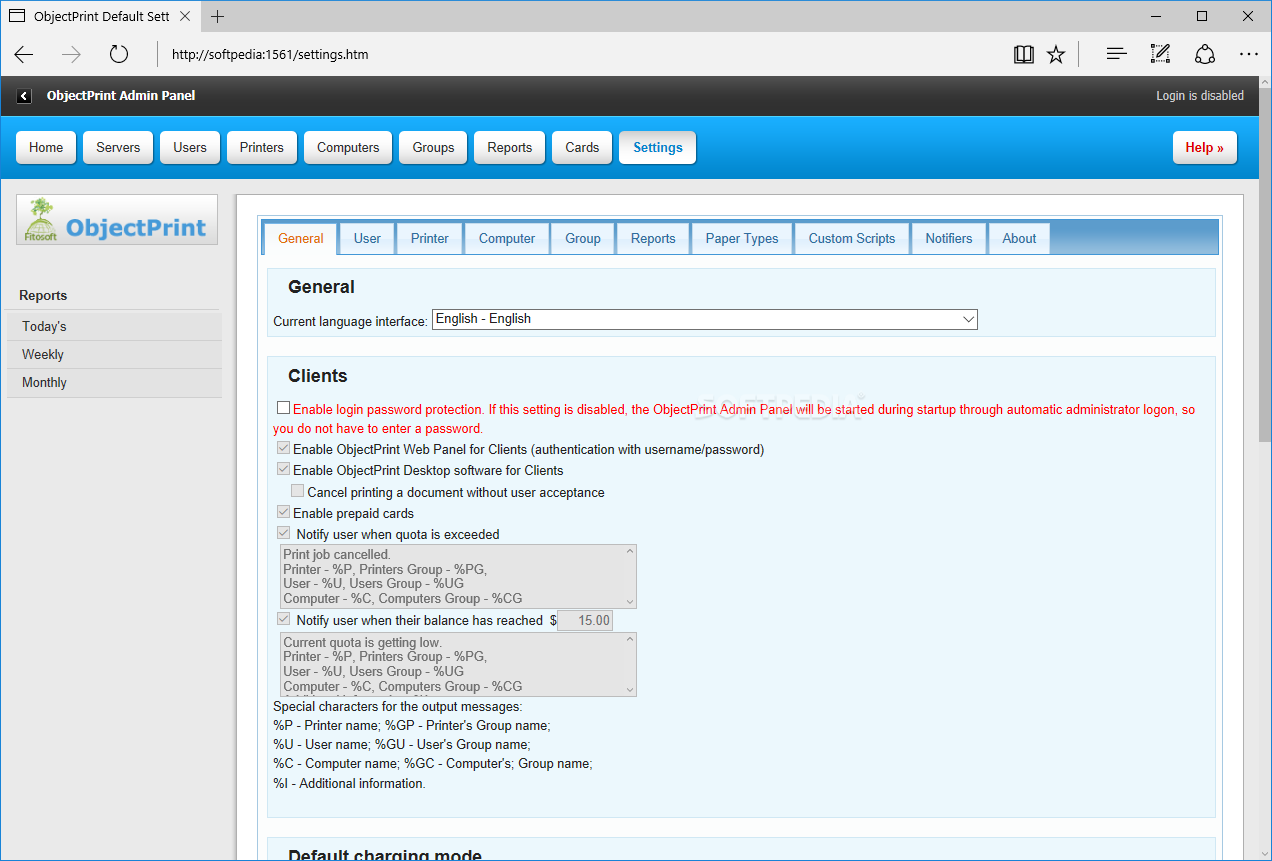
Task: Click the balance threshold 15.00 field
Action: click(x=585, y=620)
